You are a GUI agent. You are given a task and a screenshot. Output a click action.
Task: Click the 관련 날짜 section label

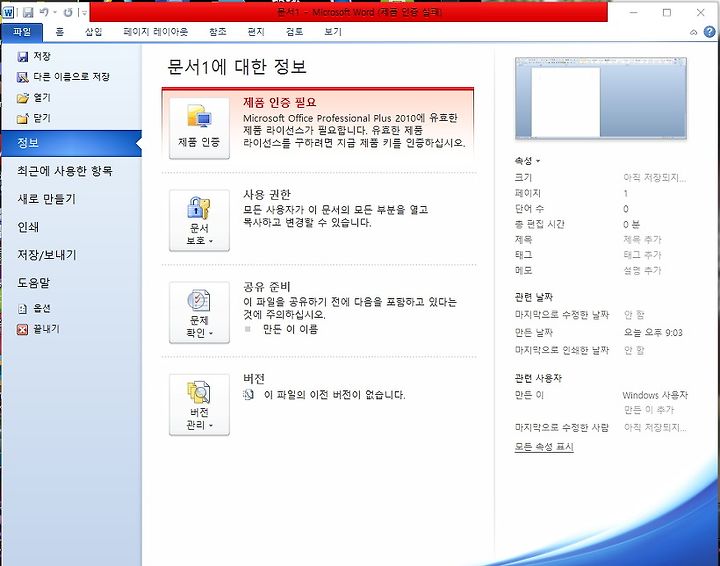point(534,297)
